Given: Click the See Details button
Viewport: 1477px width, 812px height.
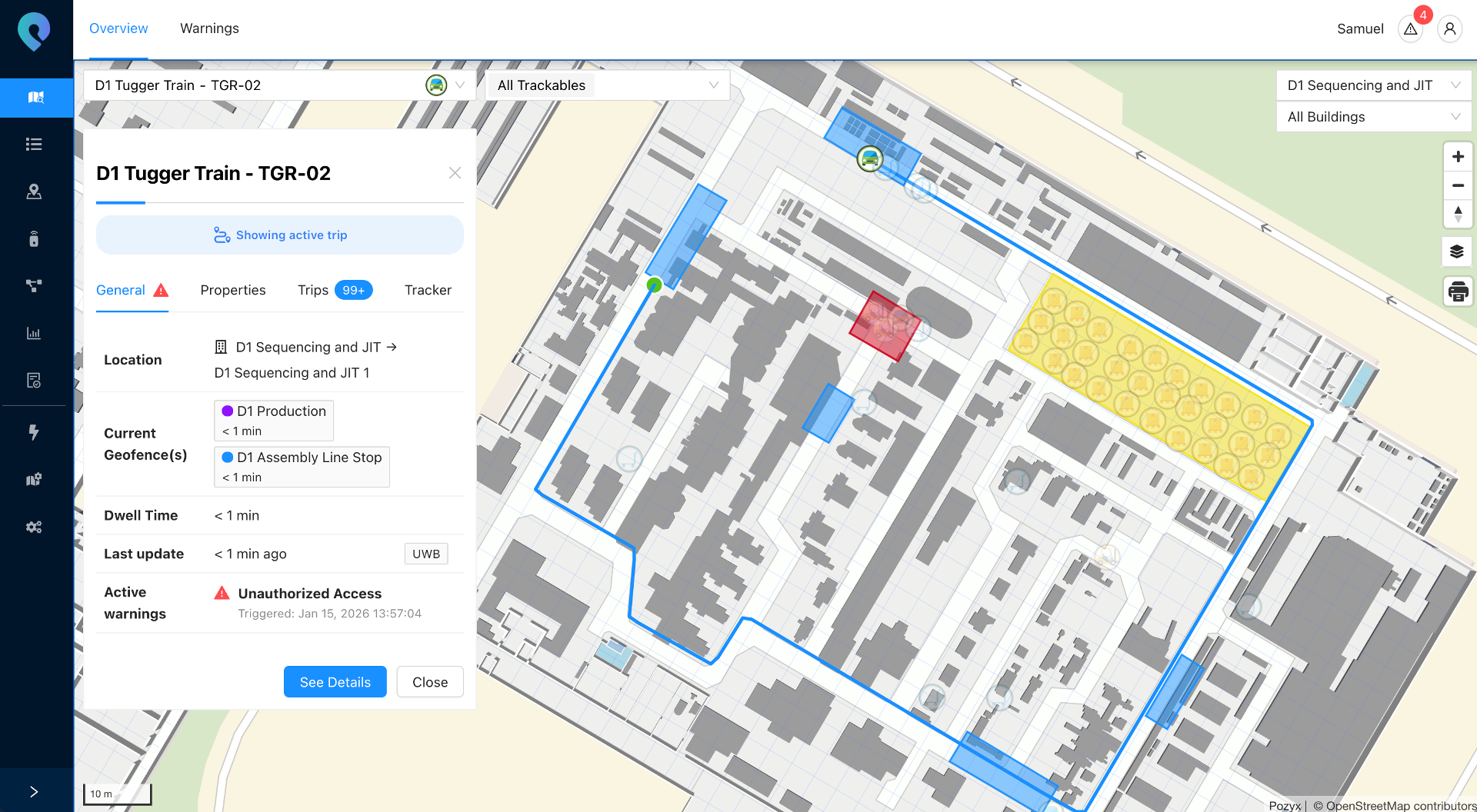Looking at the screenshot, I should coord(335,682).
